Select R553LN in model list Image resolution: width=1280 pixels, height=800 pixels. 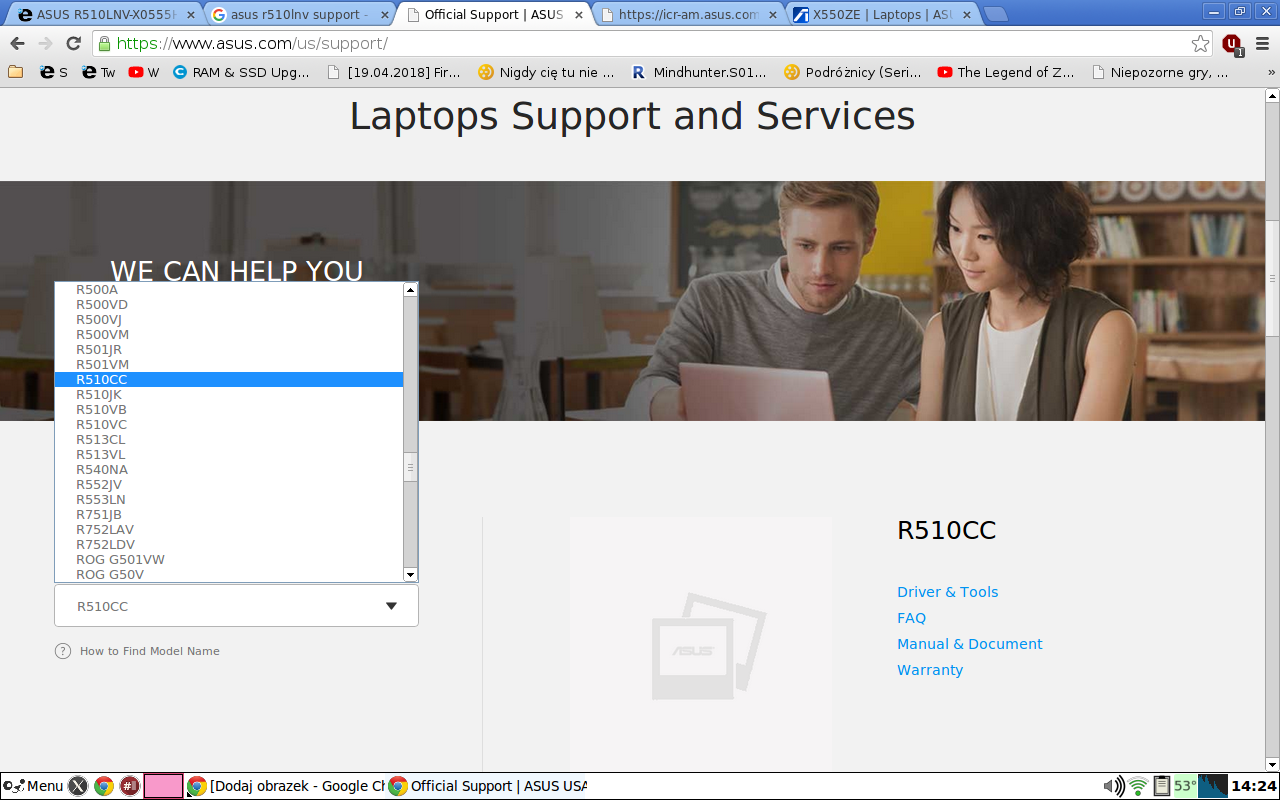click(x=229, y=500)
